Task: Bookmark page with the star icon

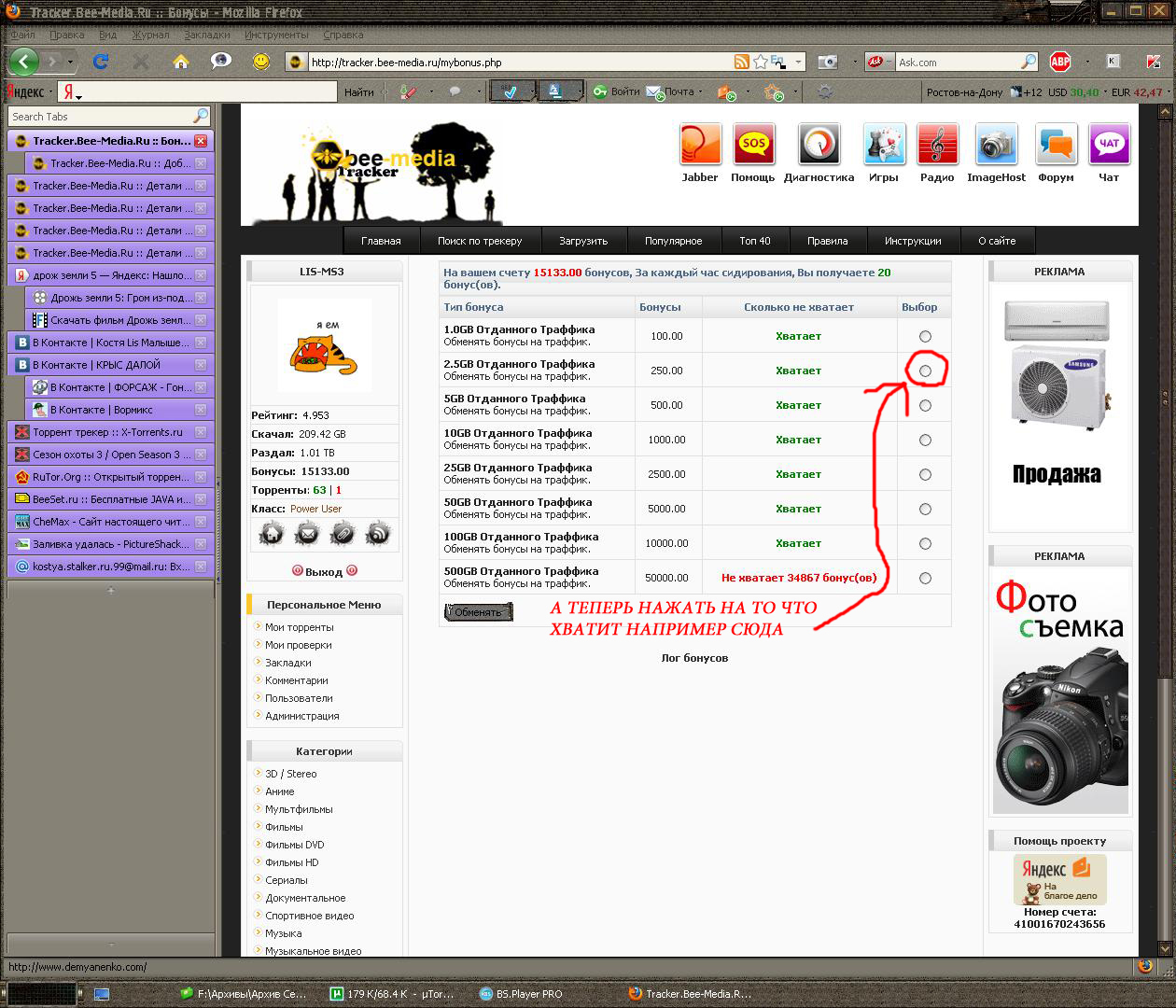Action: [761, 62]
